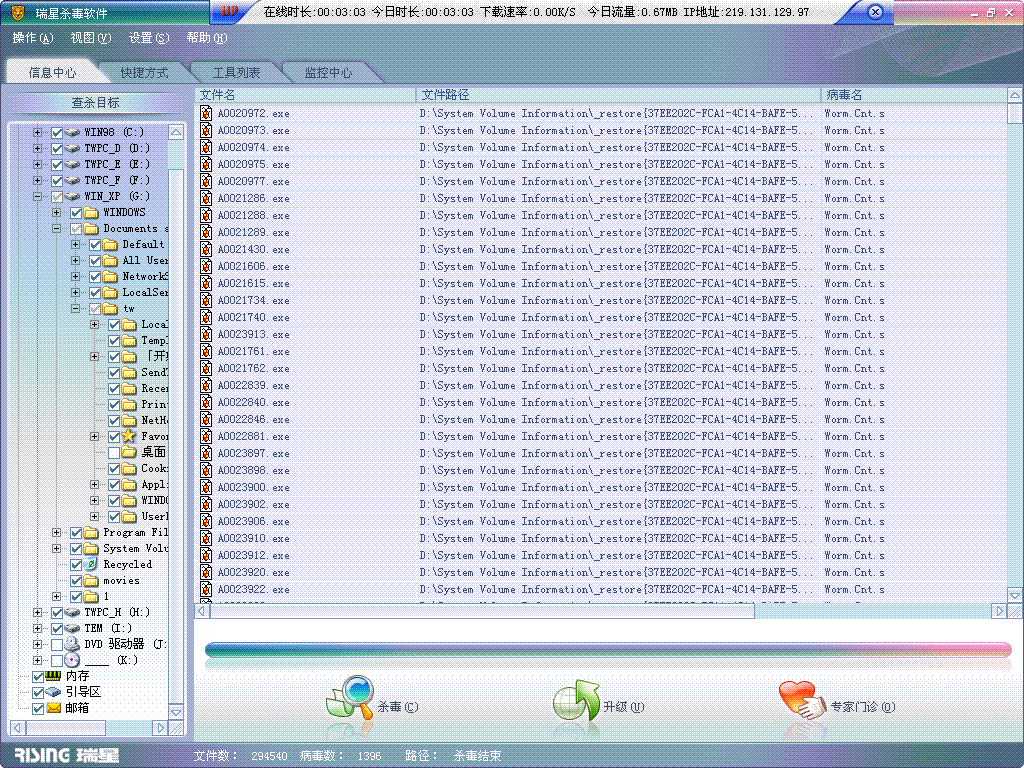Collapse the Documents folder node
This screenshot has height=768, width=1024.
(x=56, y=228)
